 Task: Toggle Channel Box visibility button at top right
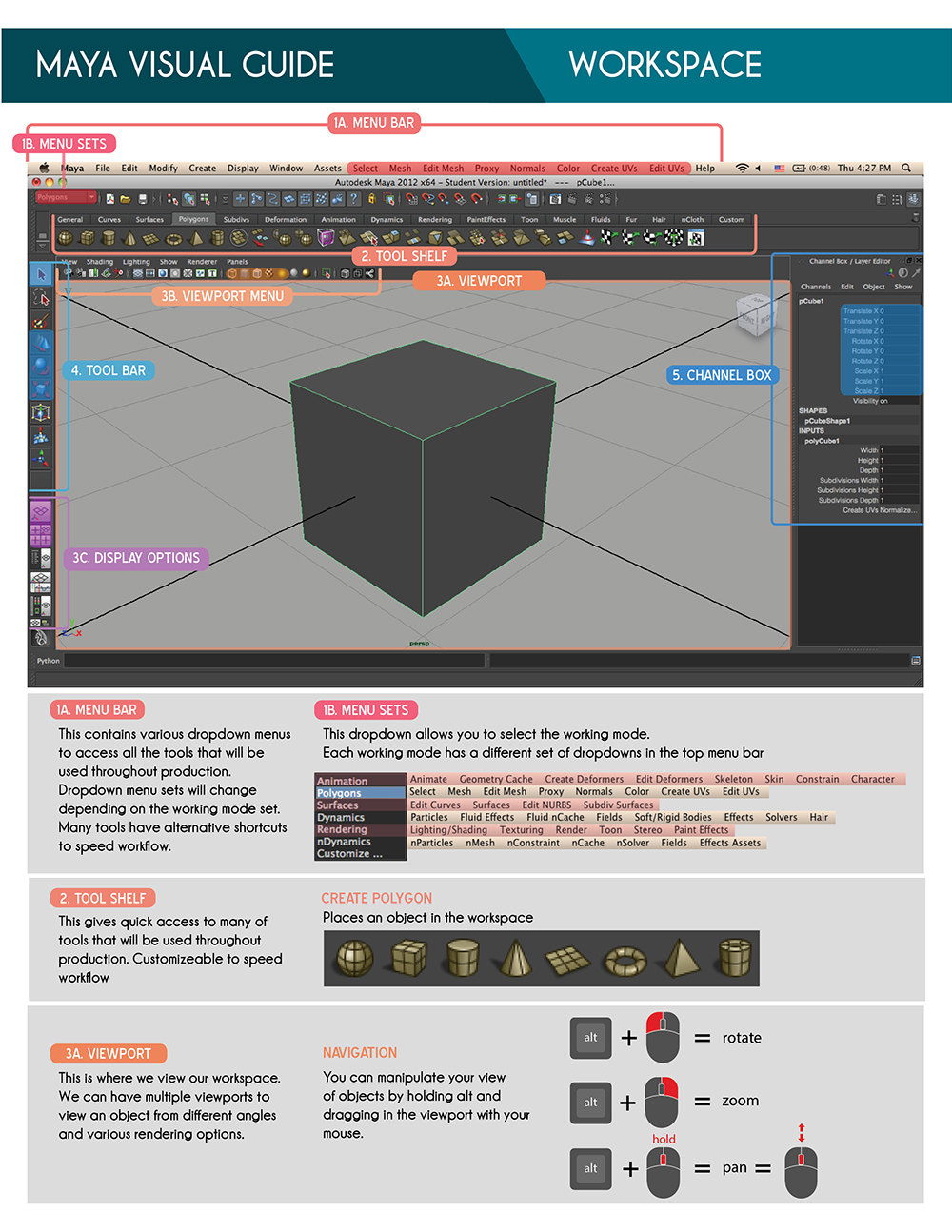pyautogui.click(x=914, y=199)
